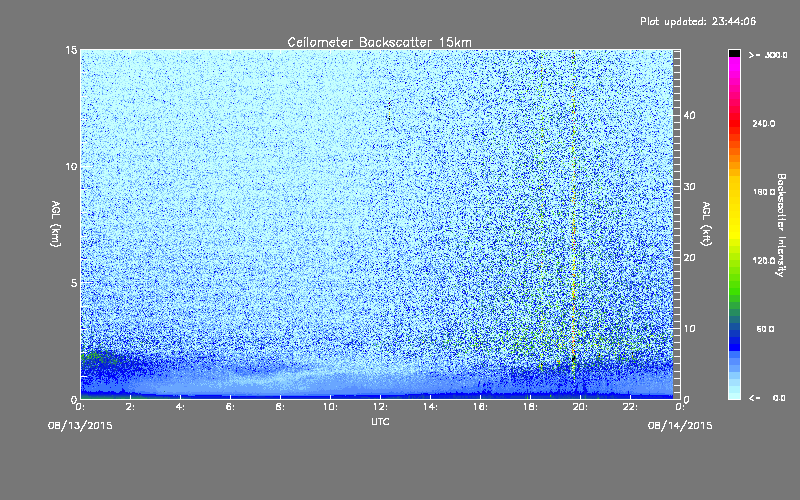This screenshot has height=500, width=800.
Task: Click the red band of the colorbar
Action: pos(734,125)
